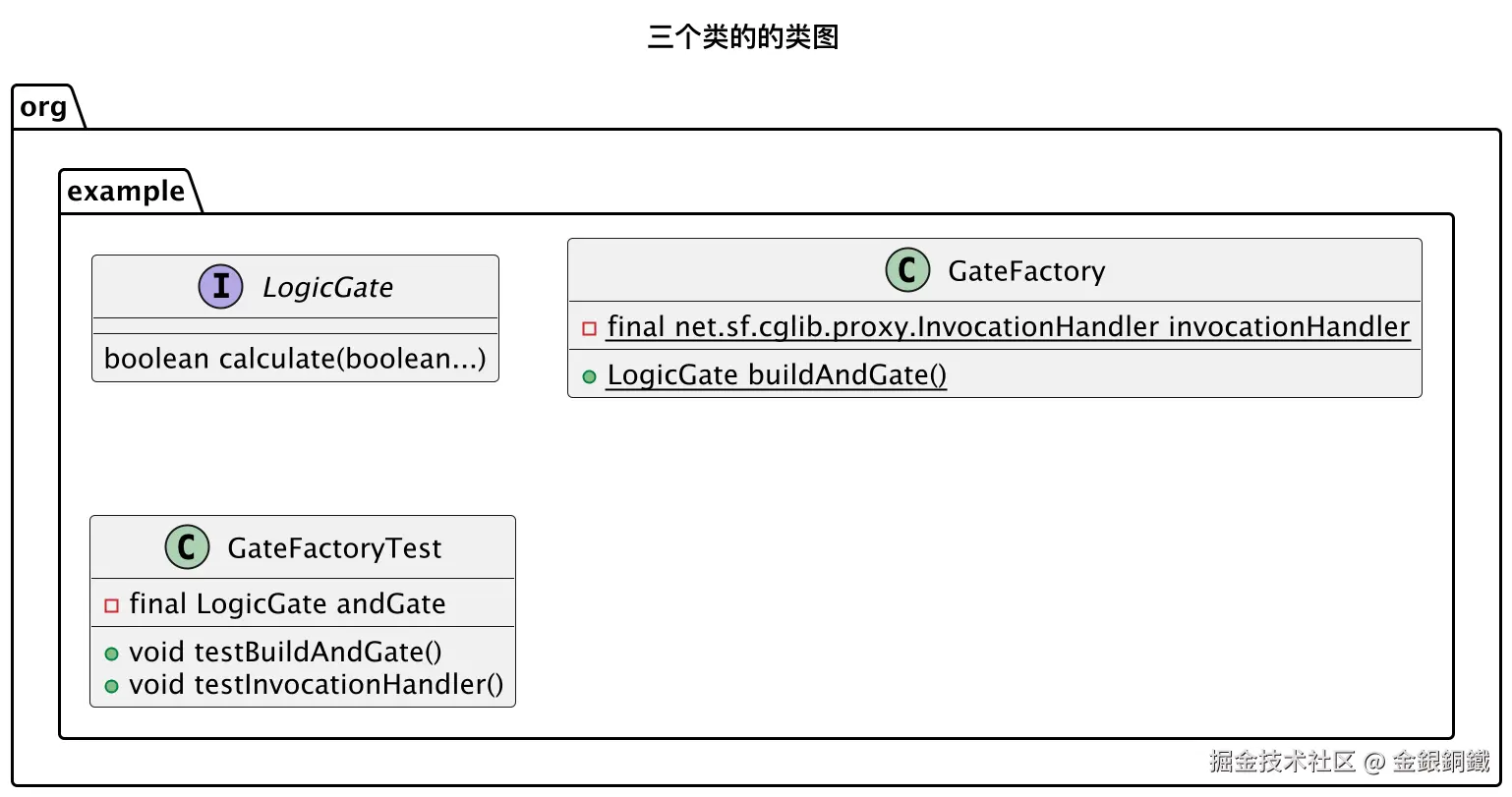Click the red private marker before andGate field

click(112, 605)
